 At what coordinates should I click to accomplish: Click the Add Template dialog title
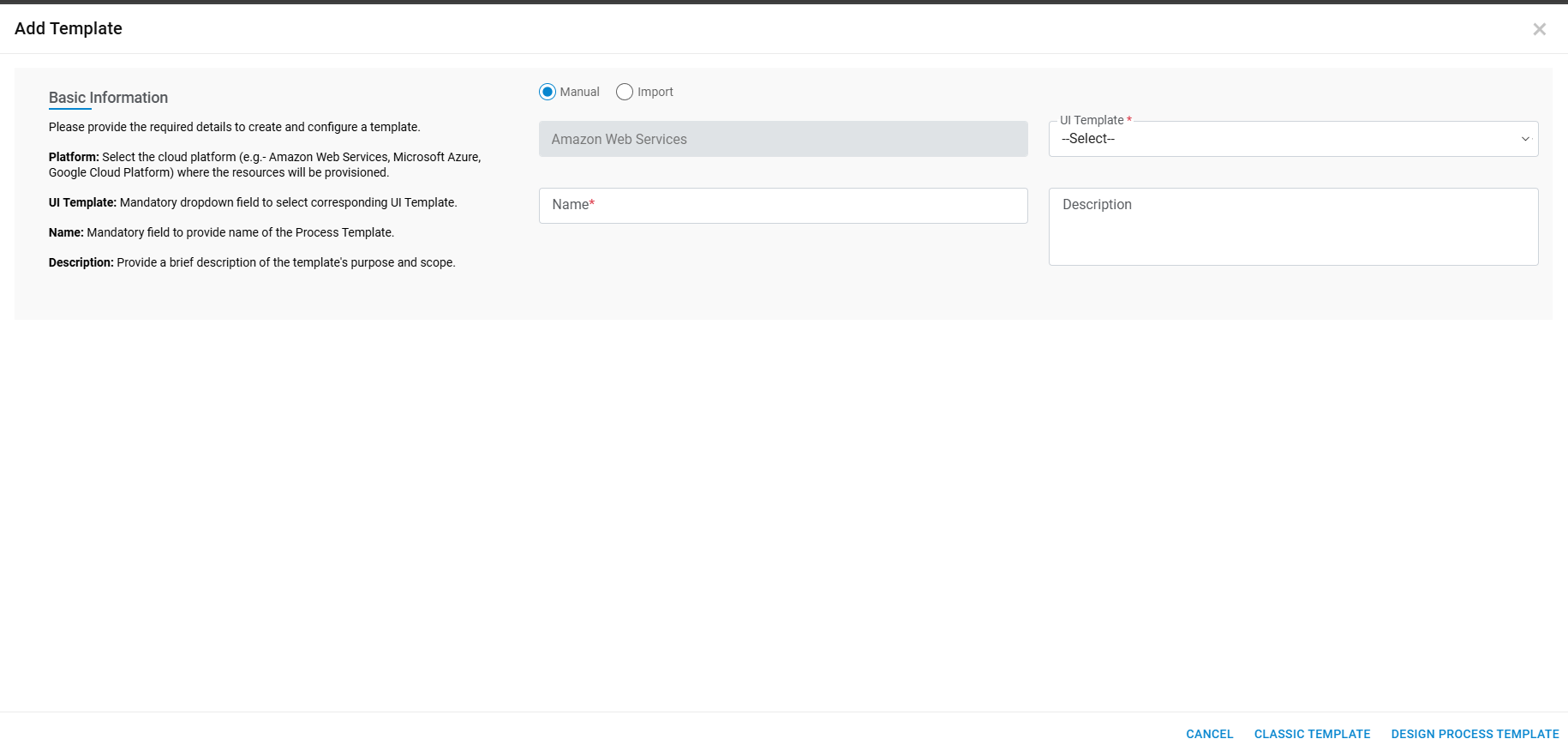coord(69,28)
